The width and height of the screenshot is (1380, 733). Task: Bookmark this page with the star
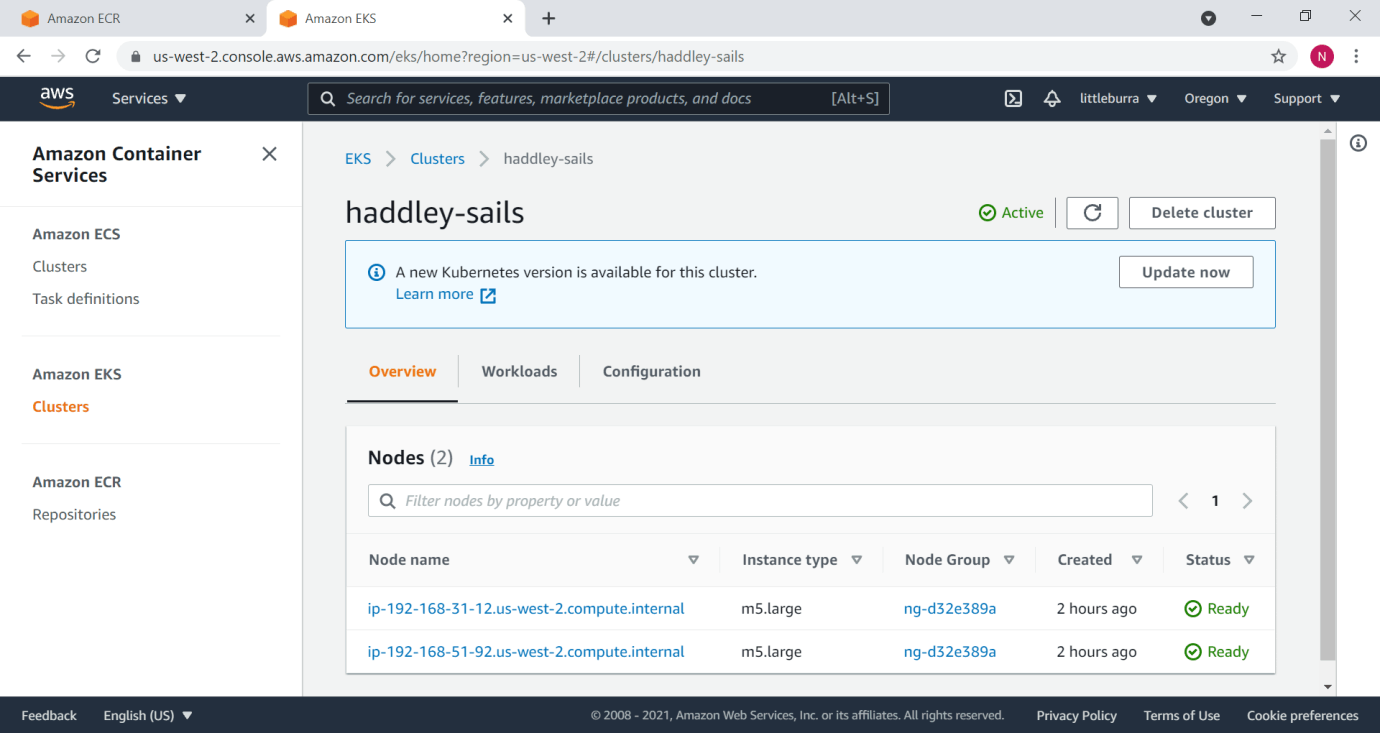click(1278, 57)
